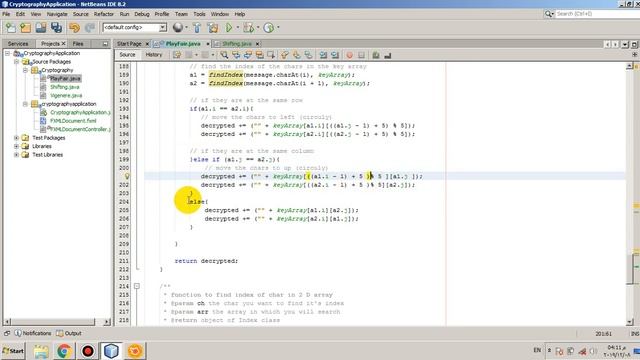Open the Debug menu
The image size is (640, 360).
coord(142,14)
